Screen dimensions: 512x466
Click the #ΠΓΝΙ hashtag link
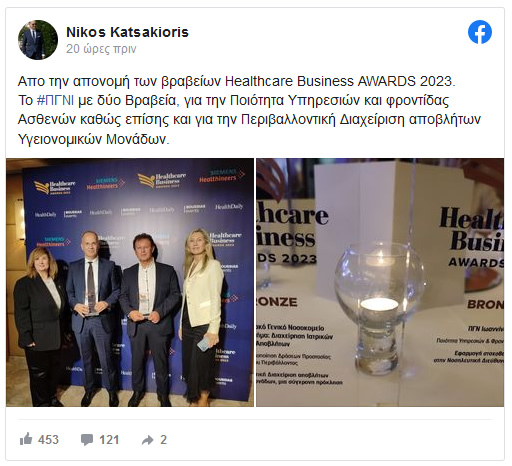tap(55, 100)
